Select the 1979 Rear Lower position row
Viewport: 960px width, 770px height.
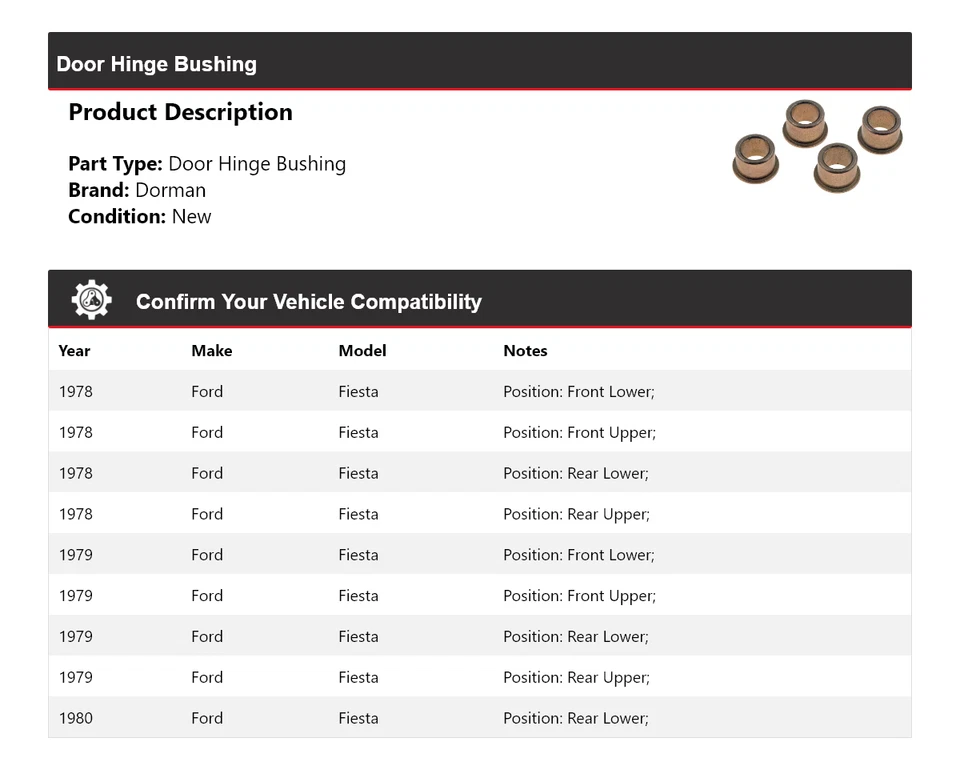pyautogui.click(x=479, y=636)
